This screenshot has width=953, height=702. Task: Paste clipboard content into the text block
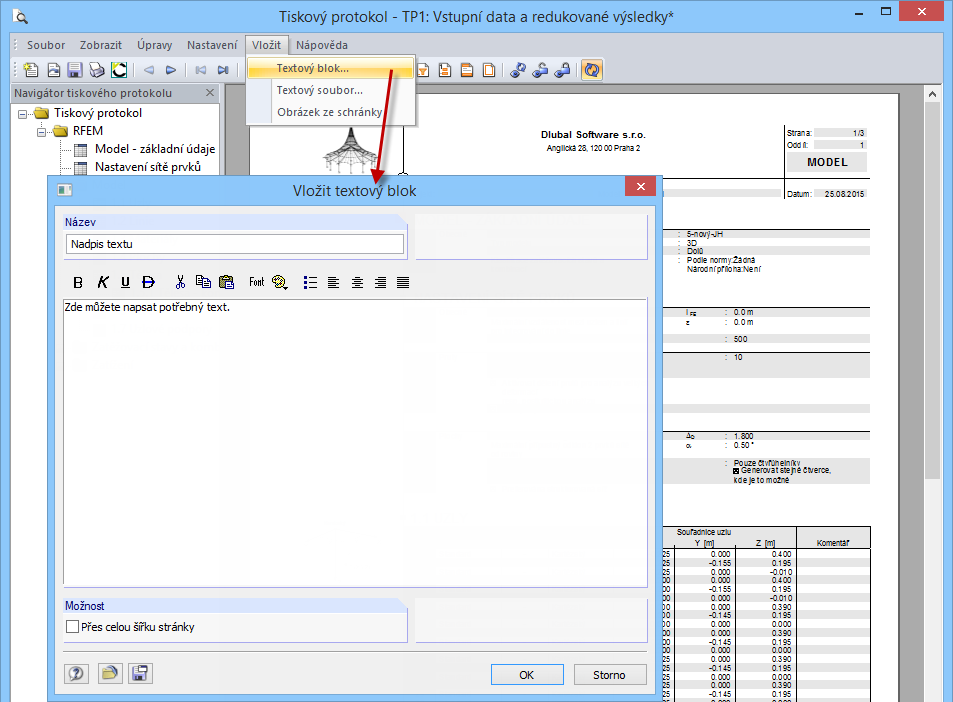226,282
